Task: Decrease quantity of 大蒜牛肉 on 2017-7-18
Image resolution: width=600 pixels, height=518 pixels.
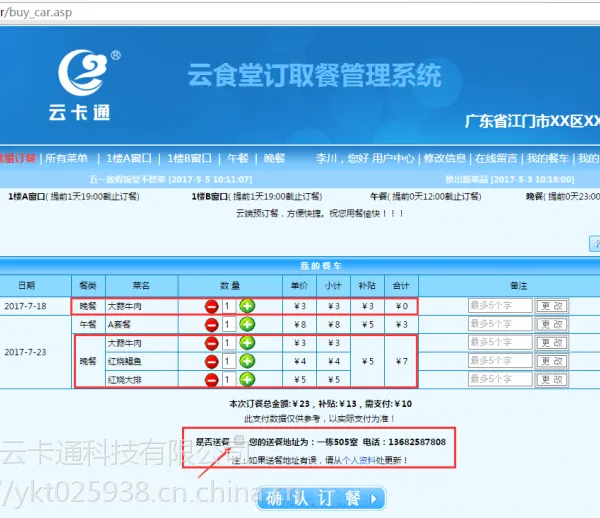Action: point(211,306)
